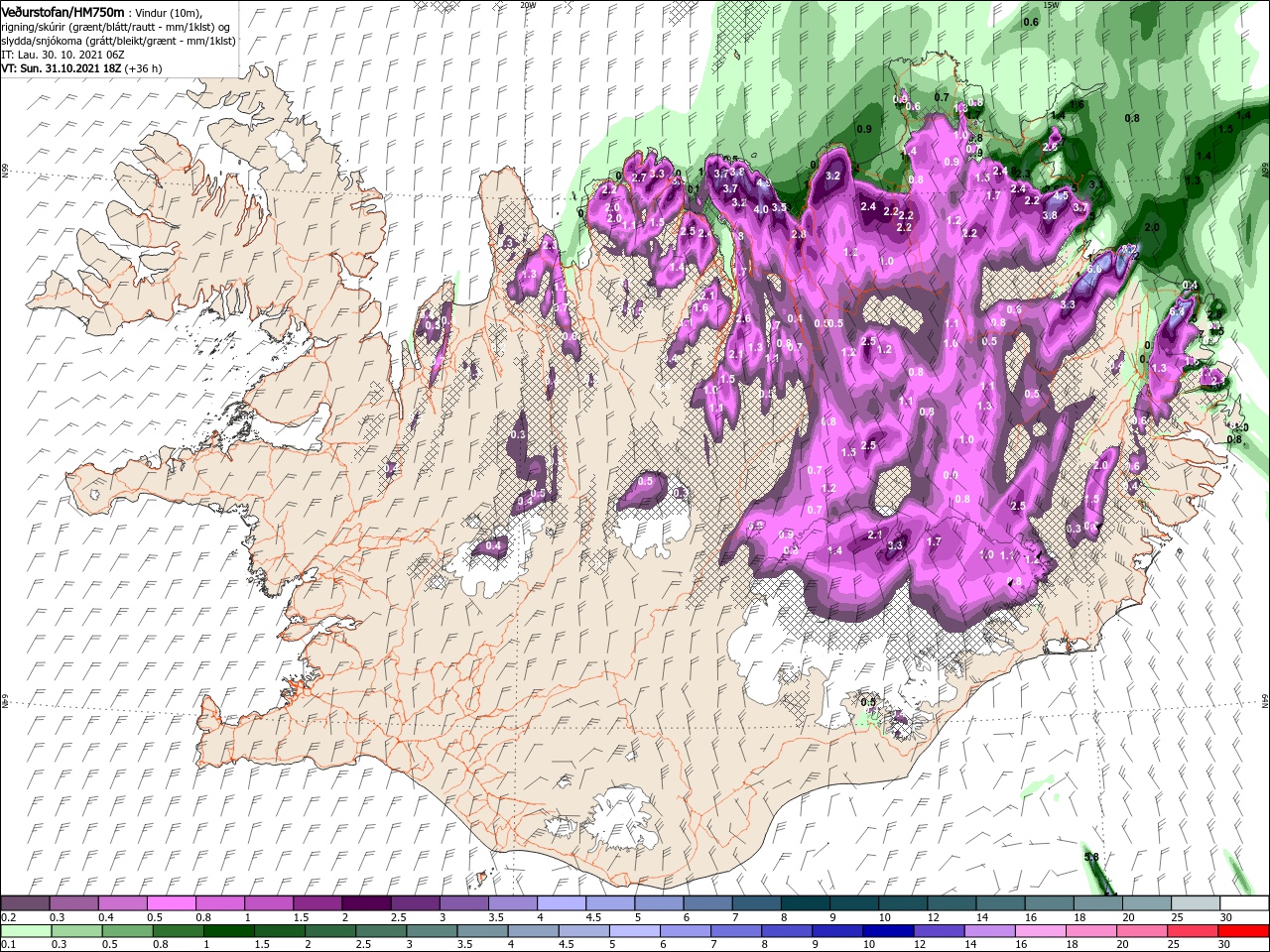Click the lower-row swatch starting at 3
The width and height of the screenshot is (1270, 952).
[x=432, y=930]
